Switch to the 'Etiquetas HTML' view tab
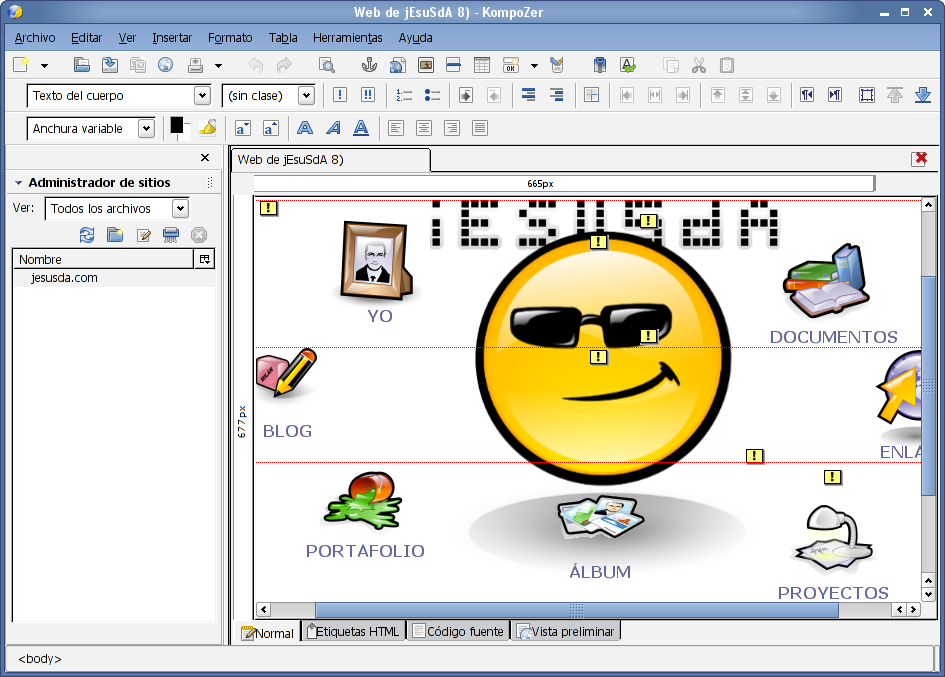 click(354, 631)
